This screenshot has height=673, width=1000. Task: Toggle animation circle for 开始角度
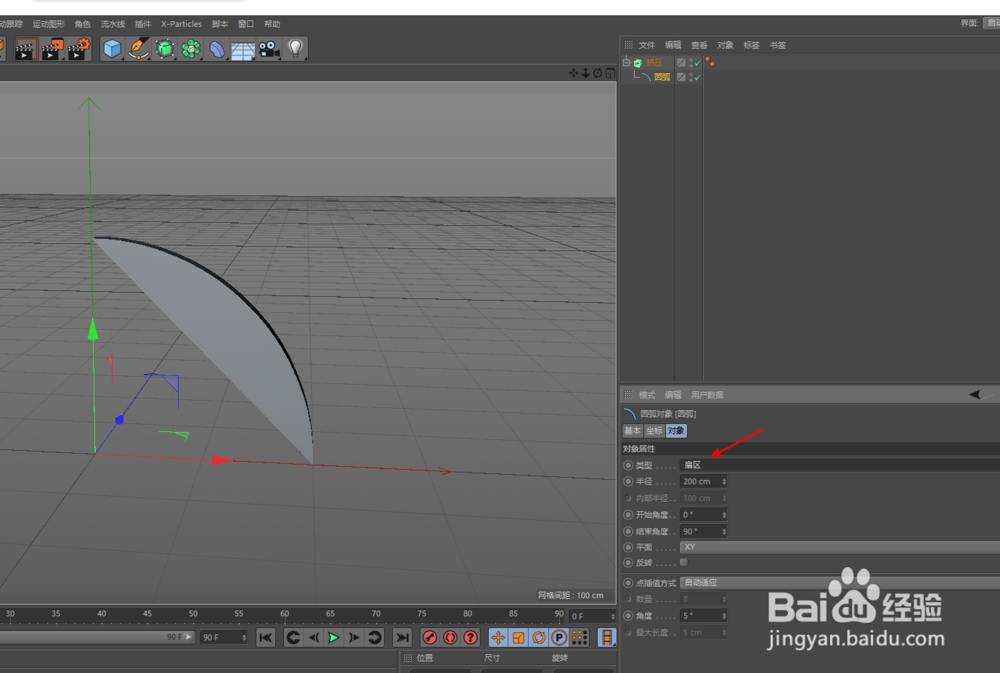coord(628,515)
